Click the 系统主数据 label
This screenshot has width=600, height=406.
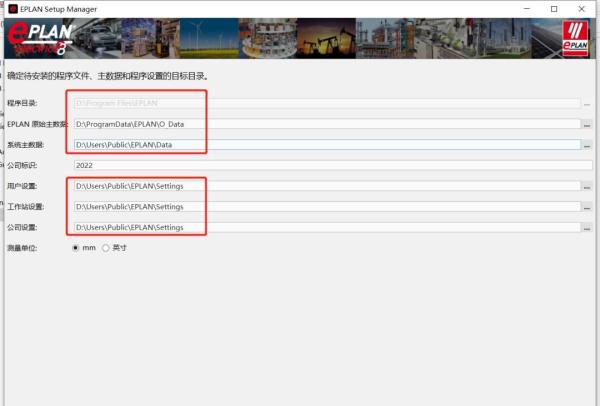pos(26,145)
